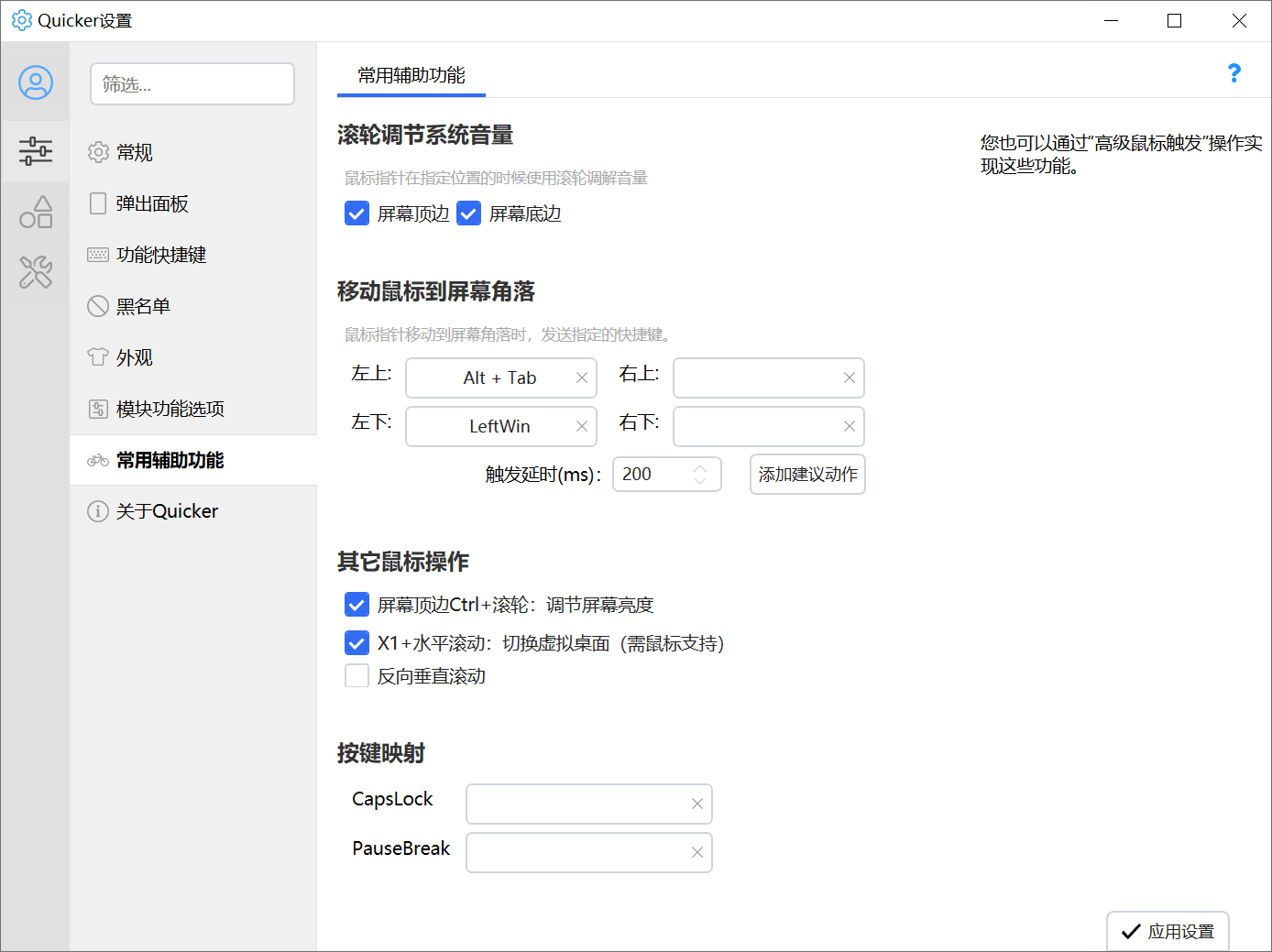Click the CapsLock mapping input
Viewport: 1272px width, 952px height.
[x=589, y=804]
